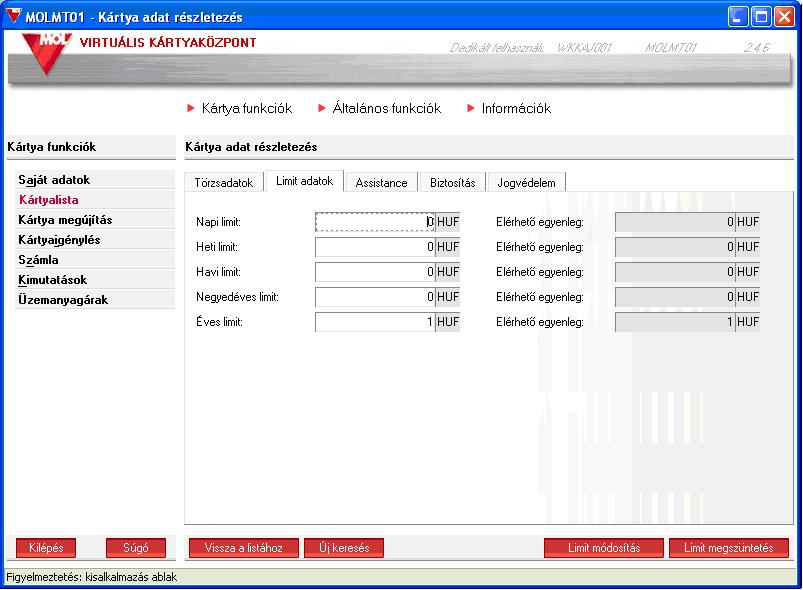
Task: Click the Éves limit input field
Action: coord(375,322)
